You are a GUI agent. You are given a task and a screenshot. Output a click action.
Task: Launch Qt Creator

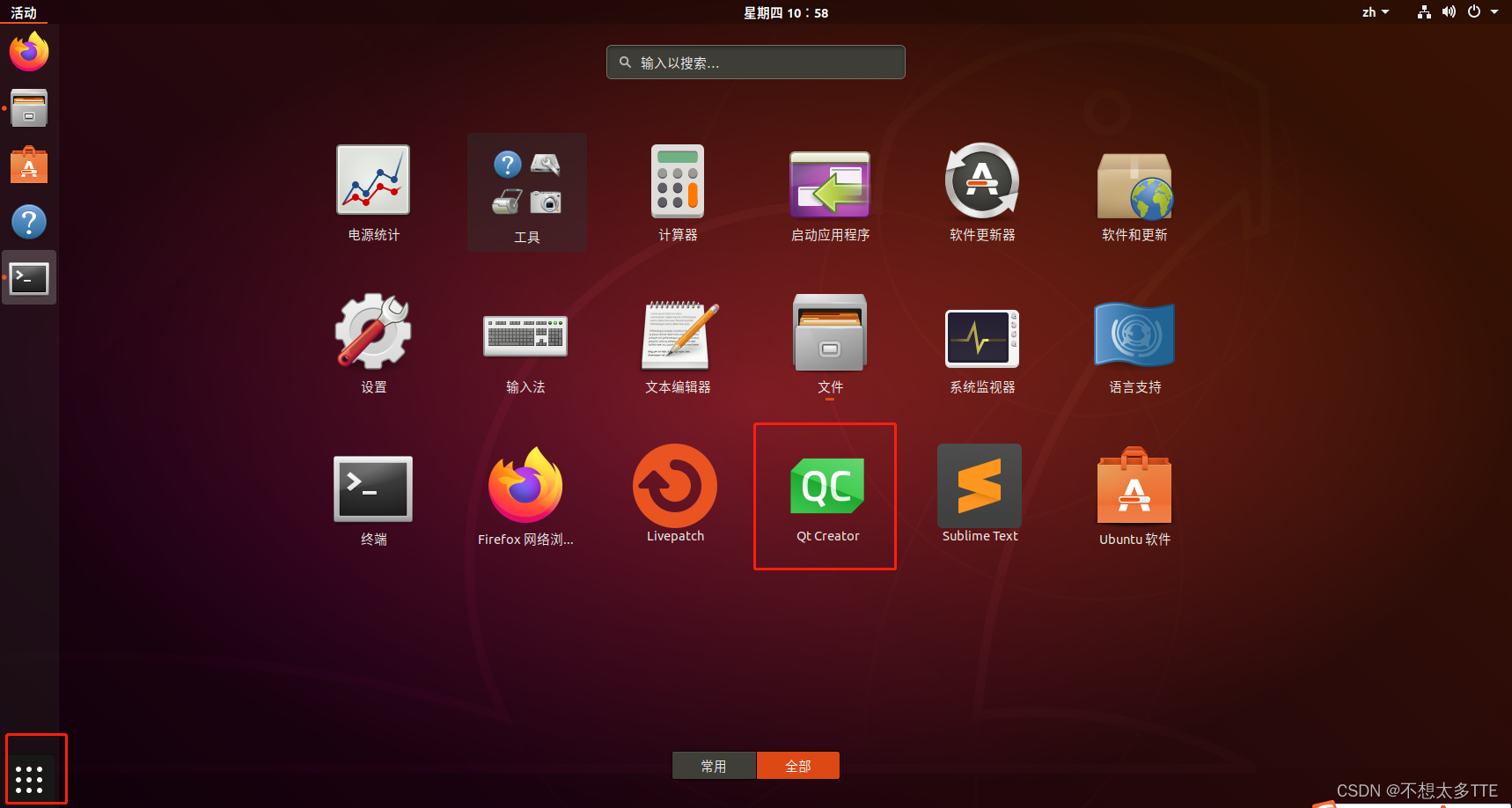(x=826, y=486)
